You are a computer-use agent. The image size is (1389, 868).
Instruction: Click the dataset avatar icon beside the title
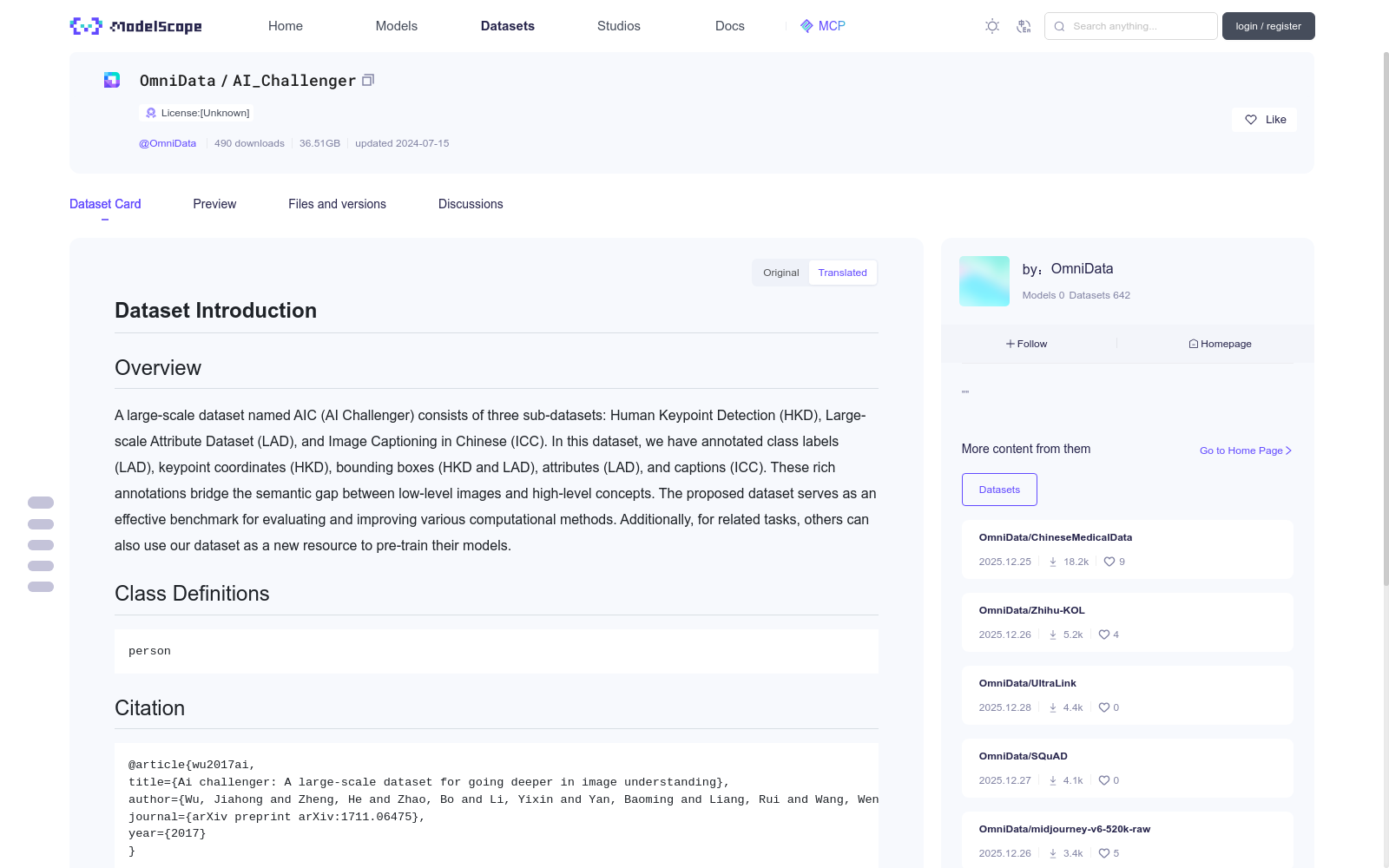coord(112,80)
